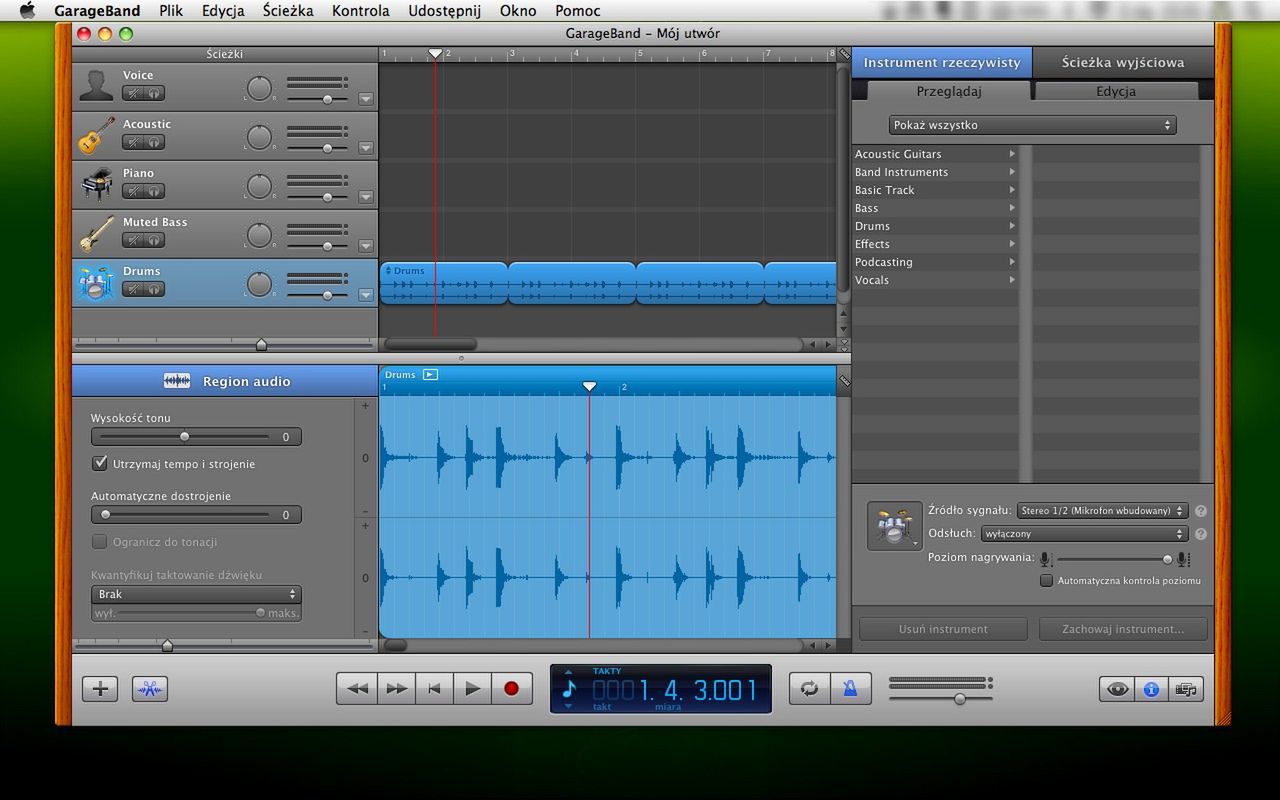Click the Zachowaj instrument... button
Viewport: 1280px width, 800px height.
(1122, 629)
